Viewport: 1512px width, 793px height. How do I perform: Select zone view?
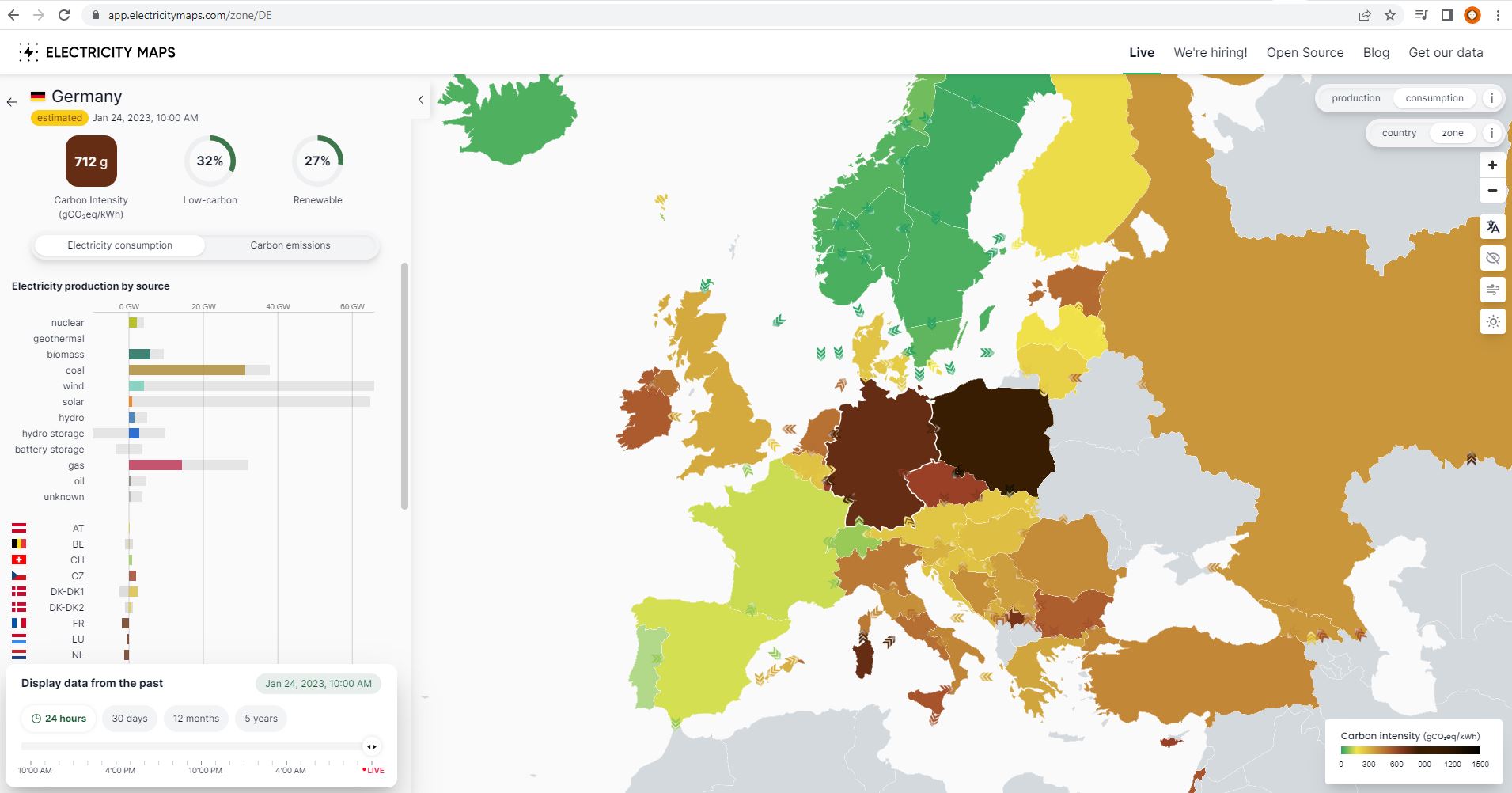coord(1453,133)
